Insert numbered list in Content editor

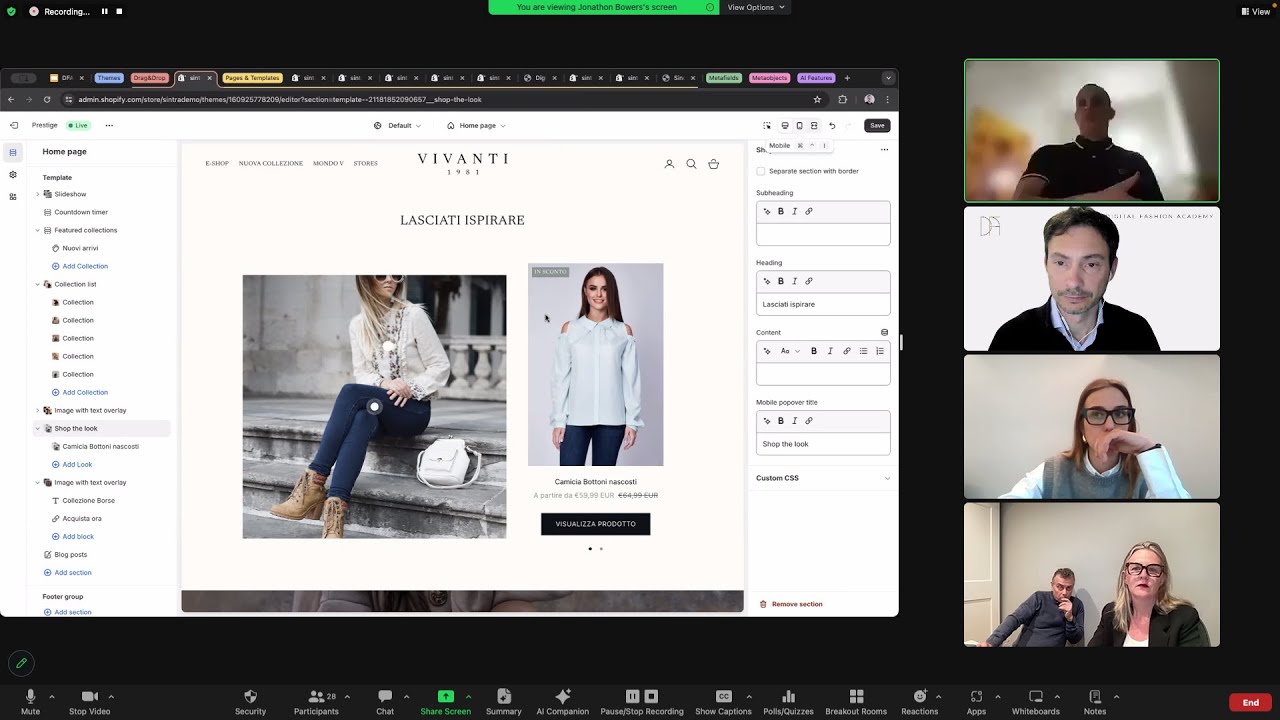pos(880,351)
